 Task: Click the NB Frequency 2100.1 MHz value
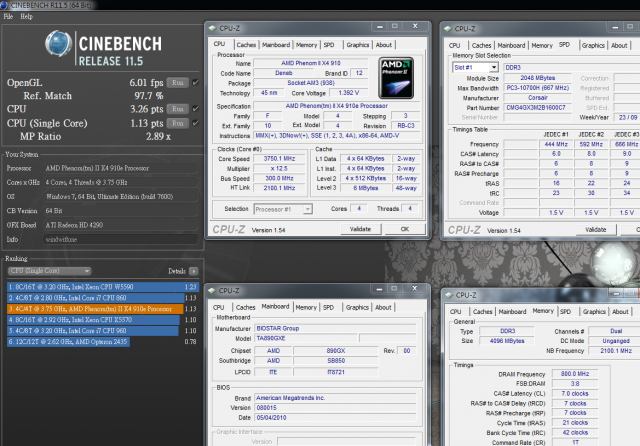[x=616, y=351]
